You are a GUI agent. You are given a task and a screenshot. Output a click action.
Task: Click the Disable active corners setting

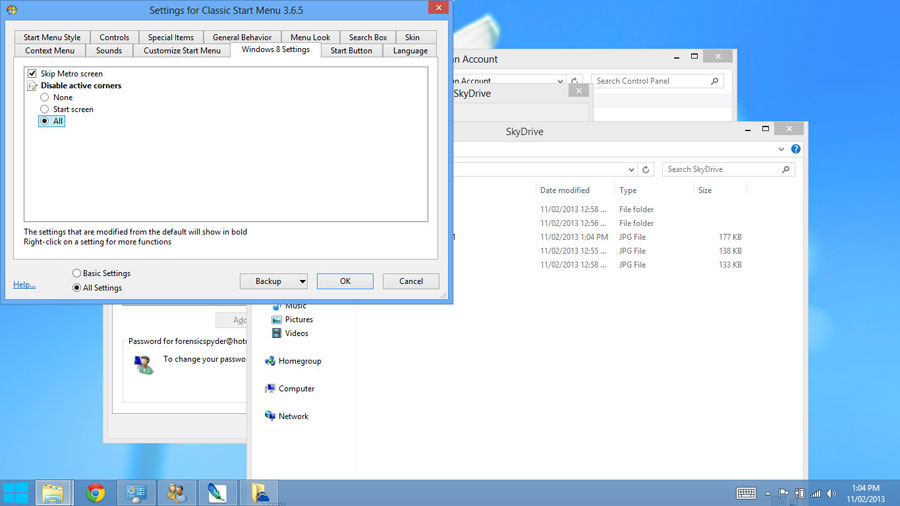coord(81,85)
